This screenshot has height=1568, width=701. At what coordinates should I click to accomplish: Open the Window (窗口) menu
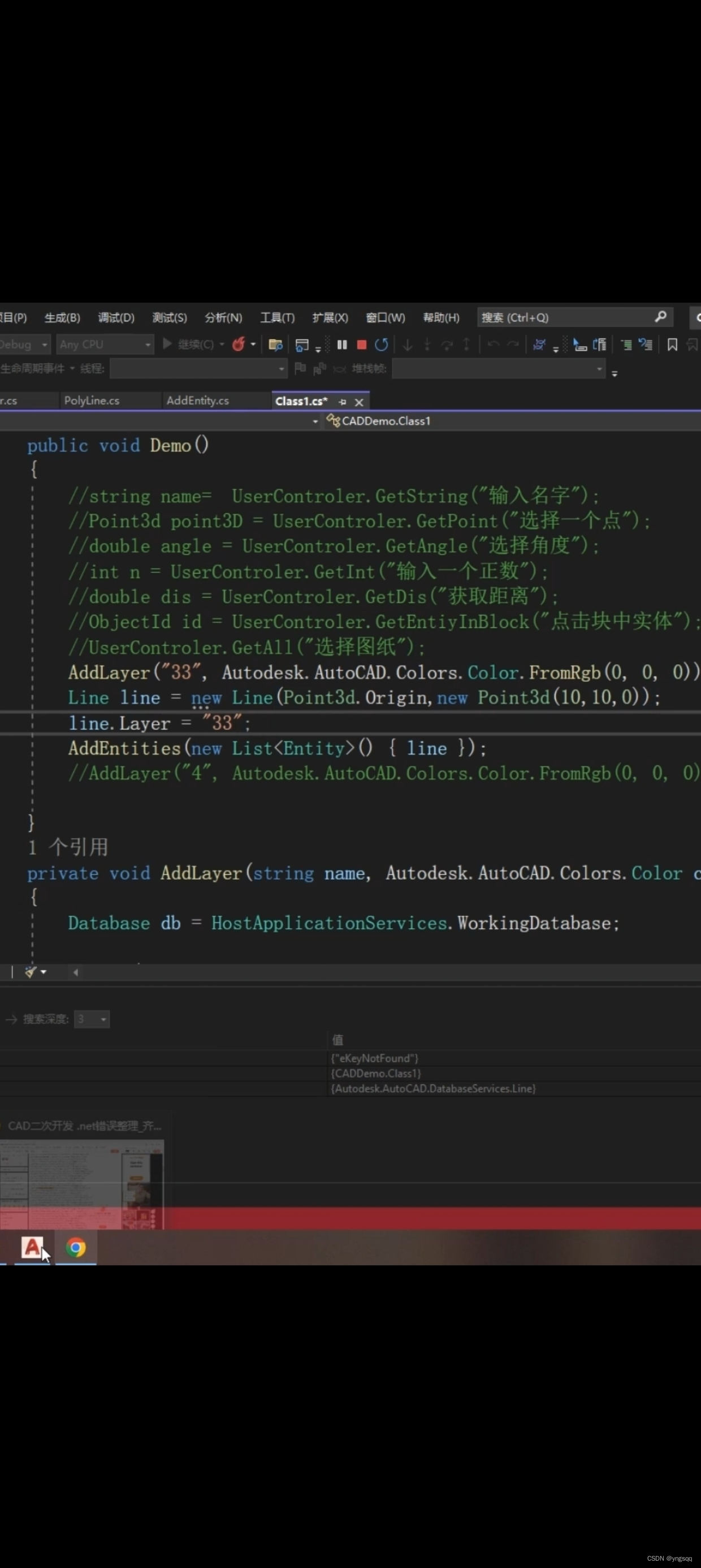click(385, 317)
